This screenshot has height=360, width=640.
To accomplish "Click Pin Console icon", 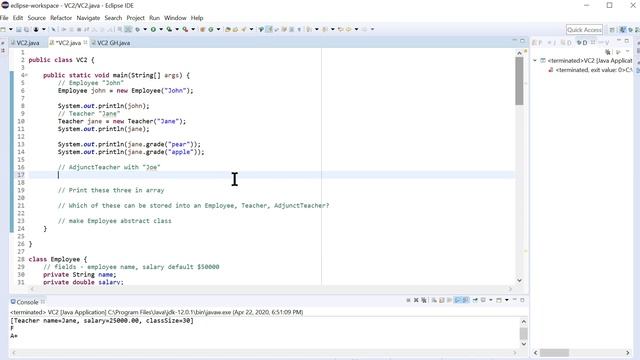I will [475, 300].
